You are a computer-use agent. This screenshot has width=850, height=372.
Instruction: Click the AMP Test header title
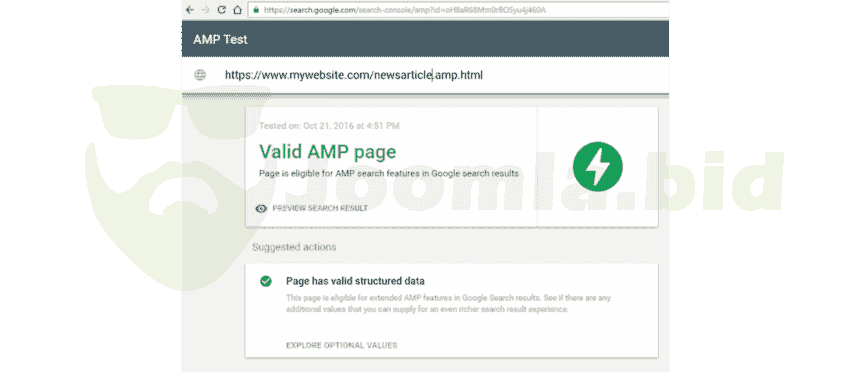(220, 40)
